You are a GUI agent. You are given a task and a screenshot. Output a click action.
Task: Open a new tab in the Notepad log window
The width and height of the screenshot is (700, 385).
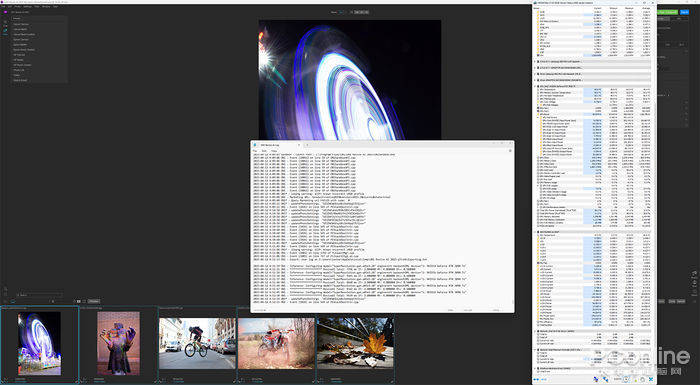pyautogui.click(x=307, y=145)
